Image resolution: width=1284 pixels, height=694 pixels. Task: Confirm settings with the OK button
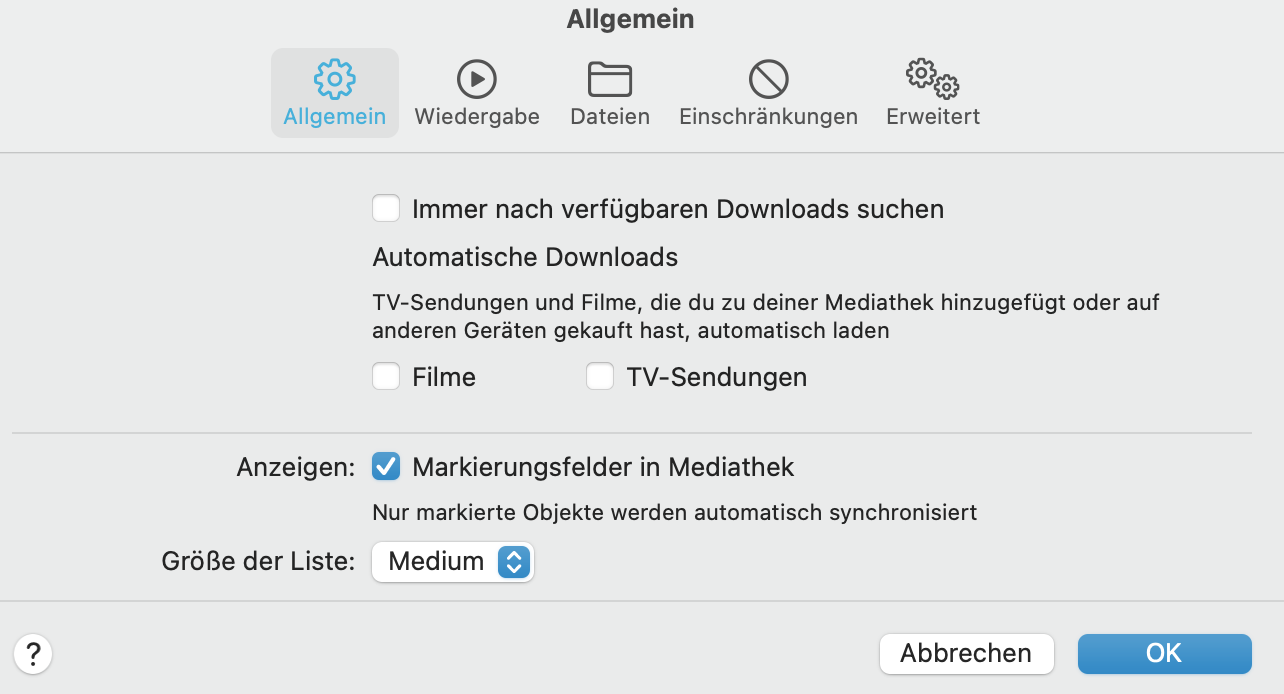(1164, 654)
